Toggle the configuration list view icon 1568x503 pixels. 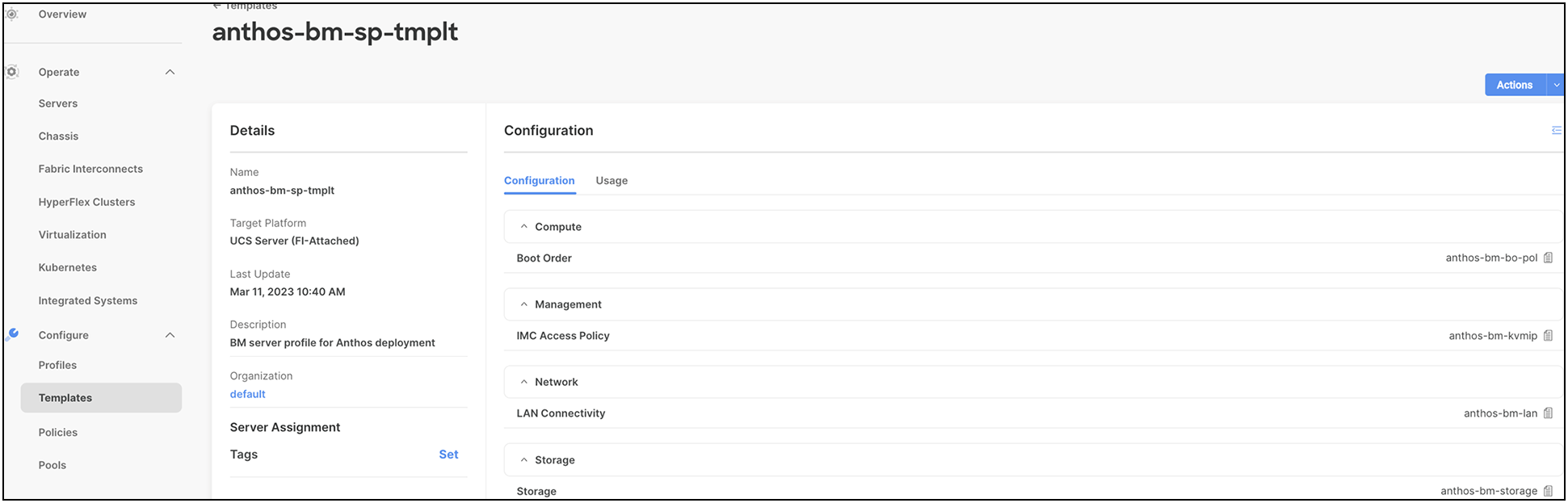[1556, 131]
